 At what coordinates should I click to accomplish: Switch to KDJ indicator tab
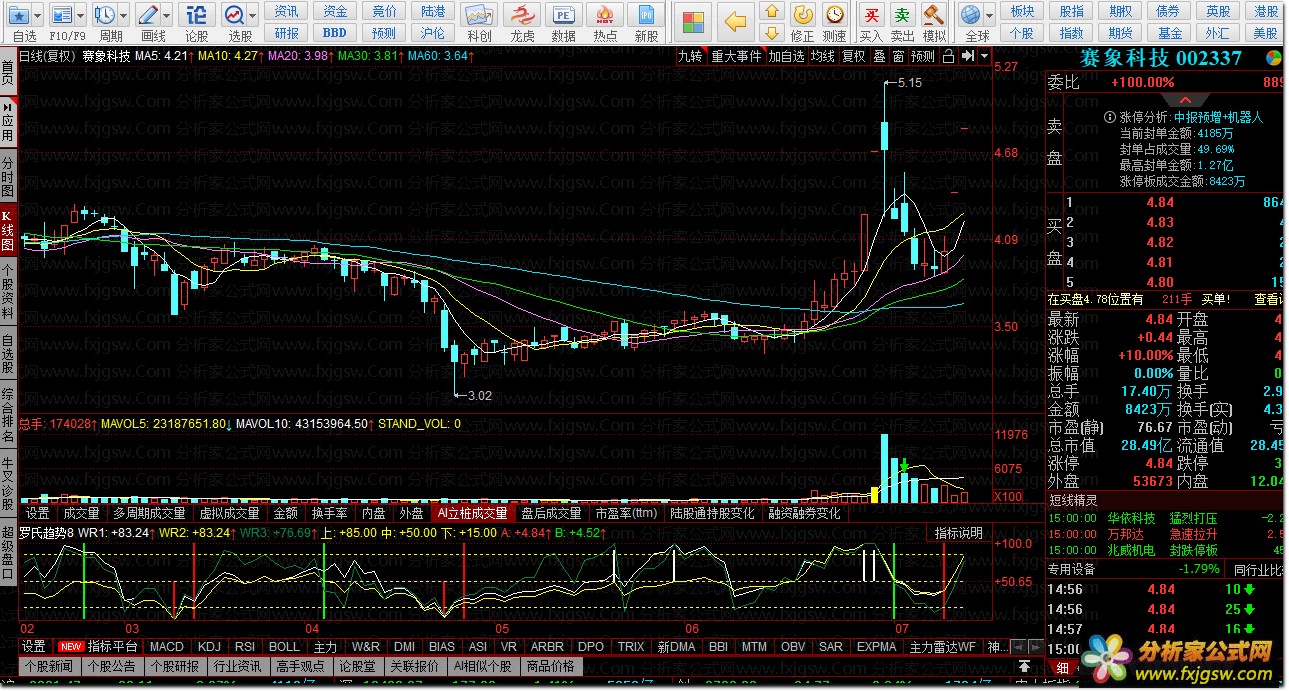coord(209,647)
